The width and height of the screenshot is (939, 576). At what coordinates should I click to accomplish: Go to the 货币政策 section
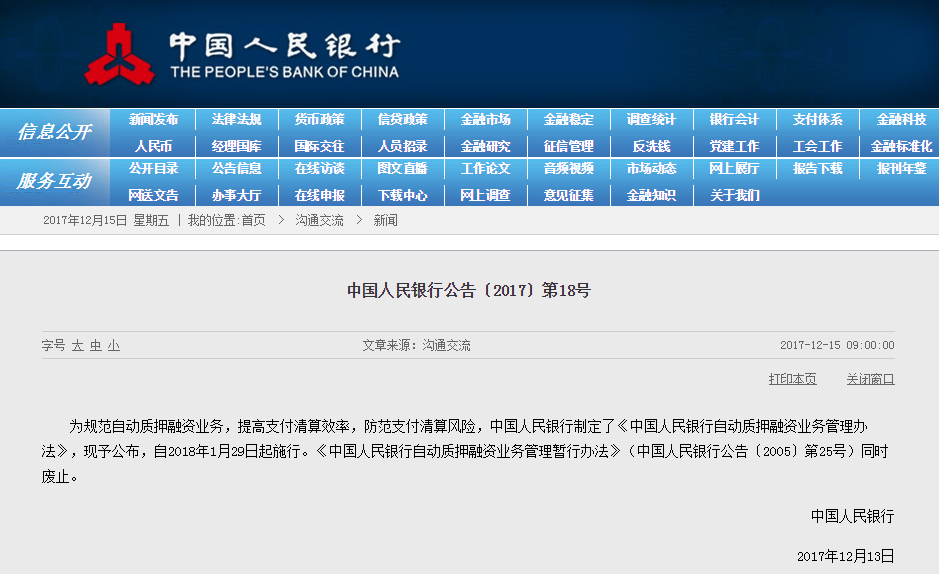pos(319,119)
